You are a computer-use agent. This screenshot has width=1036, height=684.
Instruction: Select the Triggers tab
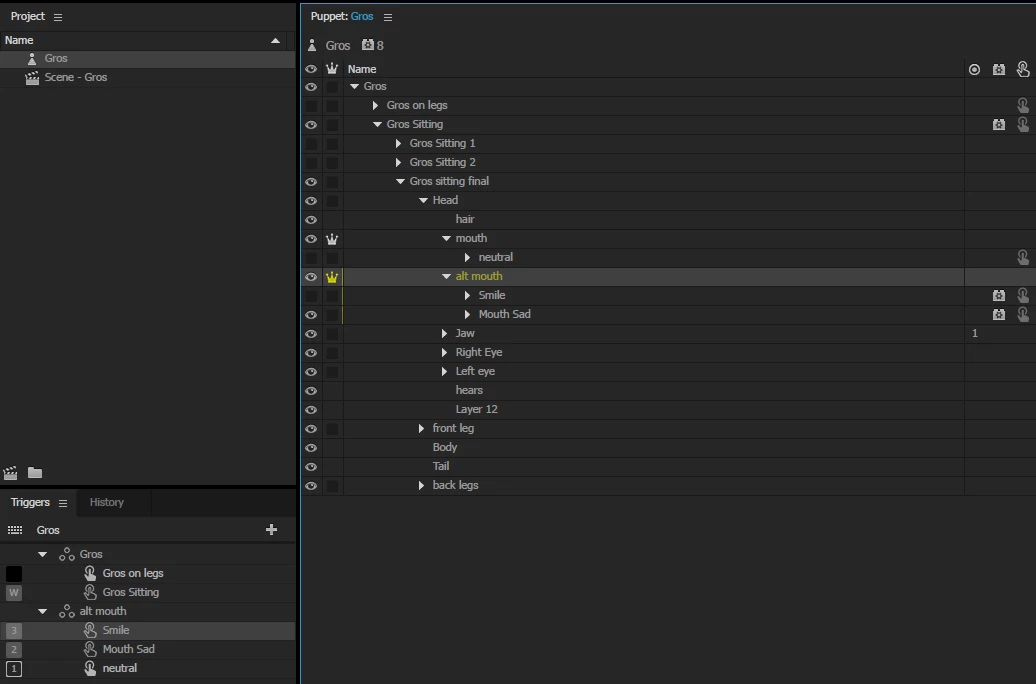30,502
